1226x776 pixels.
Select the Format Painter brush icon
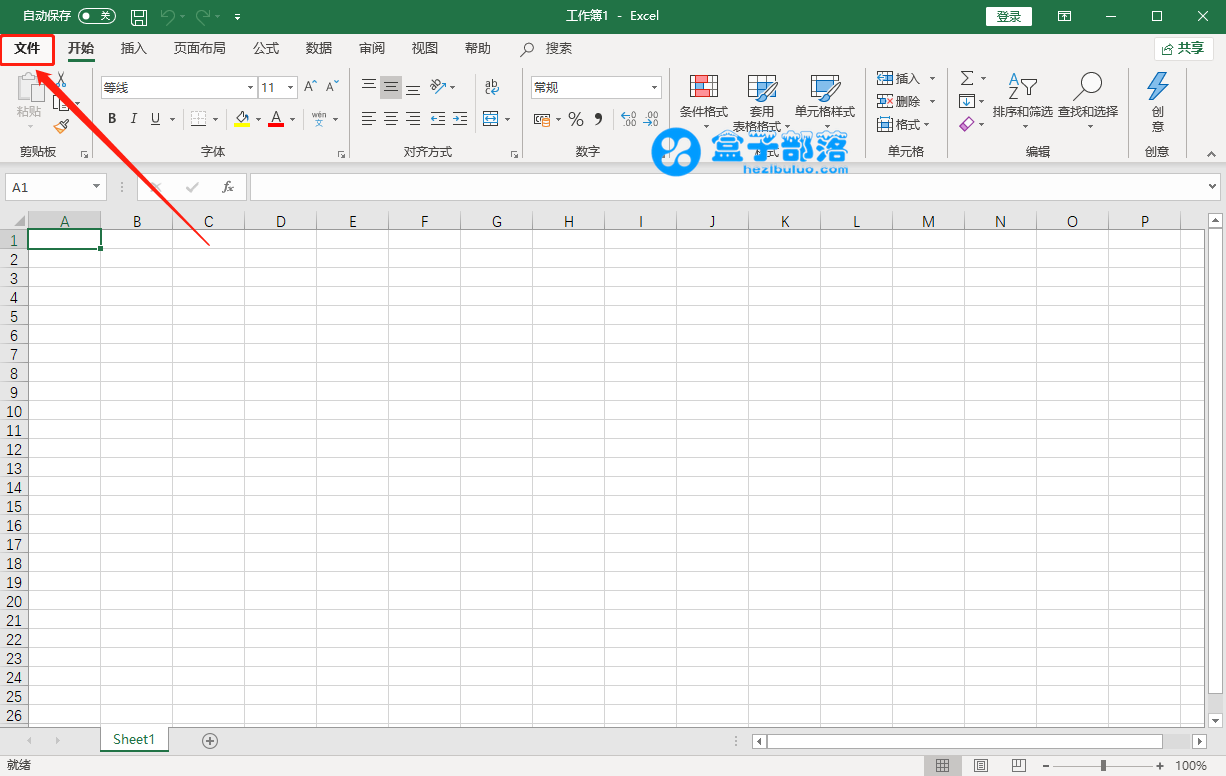click(x=62, y=126)
